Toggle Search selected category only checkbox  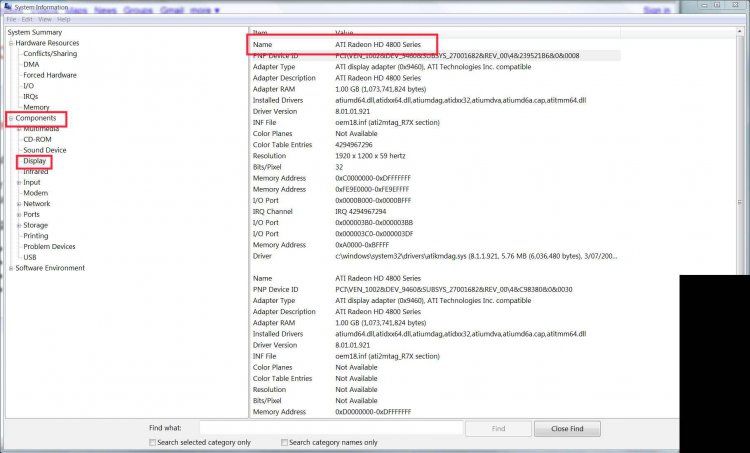pos(153,442)
